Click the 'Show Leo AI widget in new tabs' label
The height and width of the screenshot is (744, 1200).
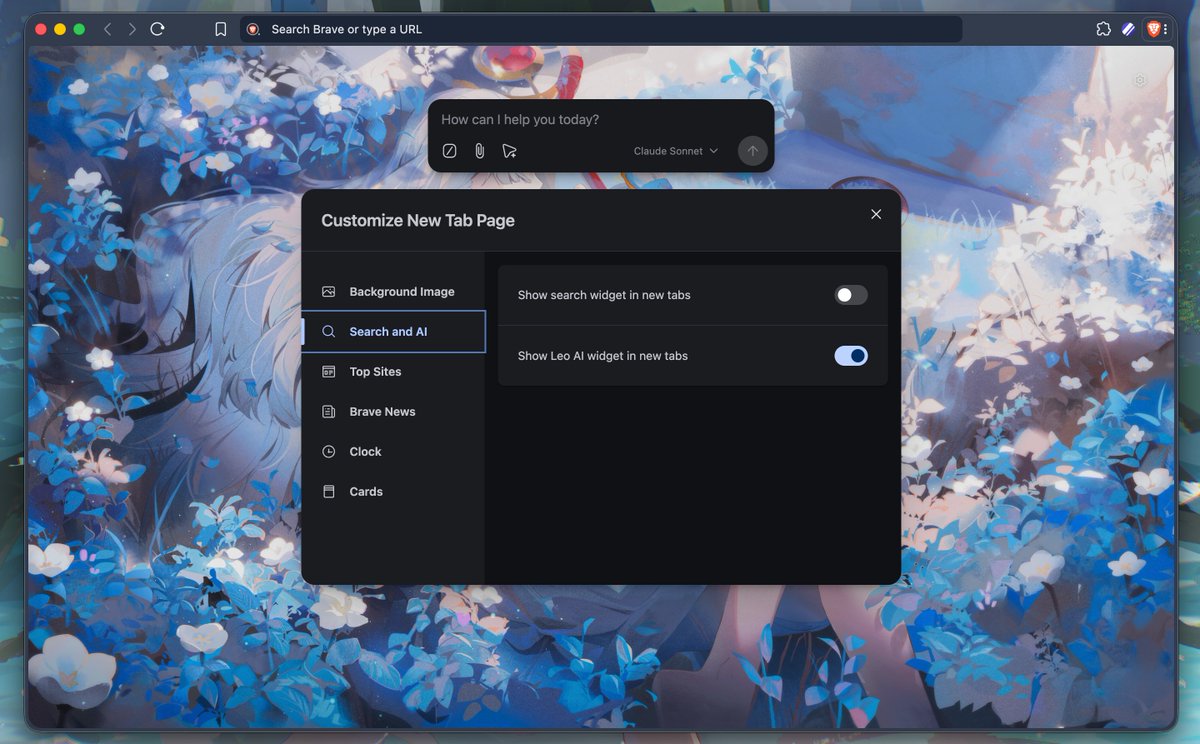pos(603,356)
